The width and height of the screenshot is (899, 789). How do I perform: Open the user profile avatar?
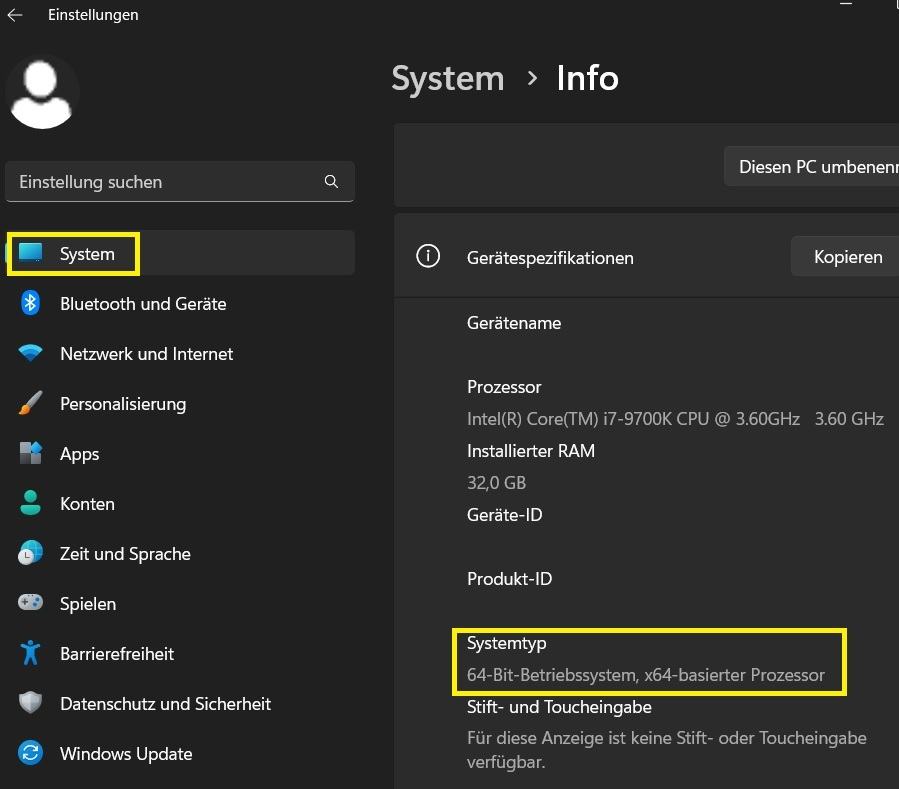42,93
